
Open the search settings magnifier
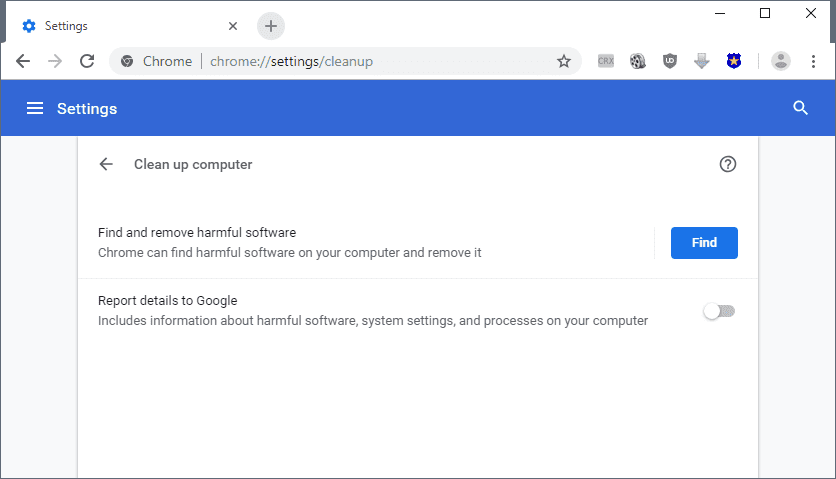pyautogui.click(x=800, y=108)
